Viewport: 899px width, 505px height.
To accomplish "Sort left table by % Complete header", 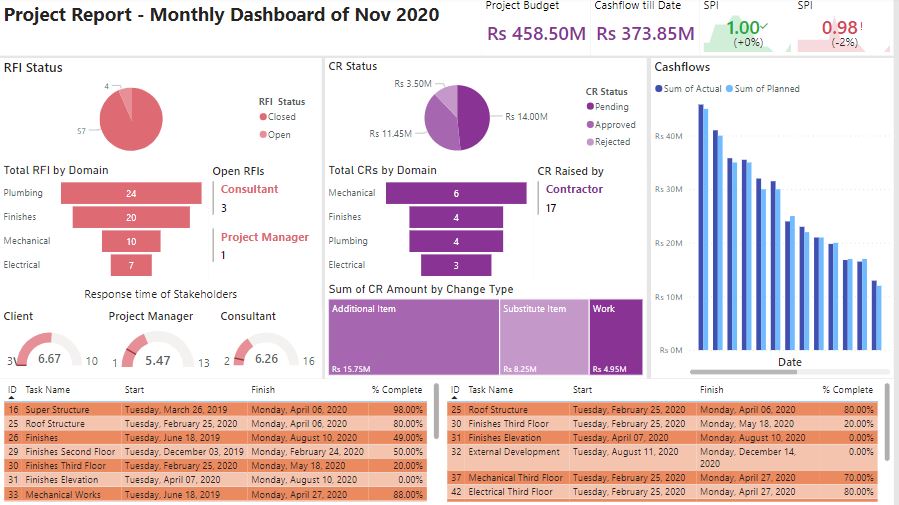I will pos(397,390).
